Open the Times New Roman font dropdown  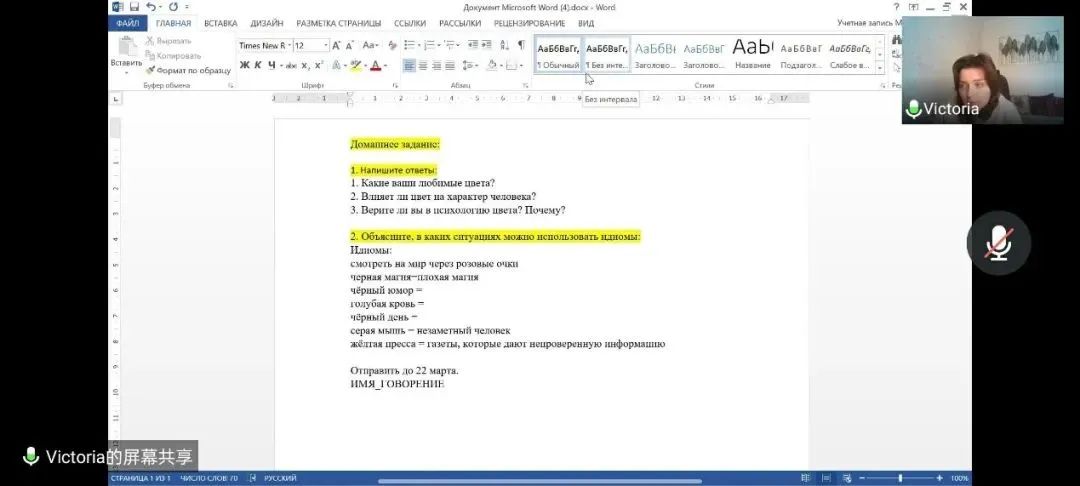point(264,45)
